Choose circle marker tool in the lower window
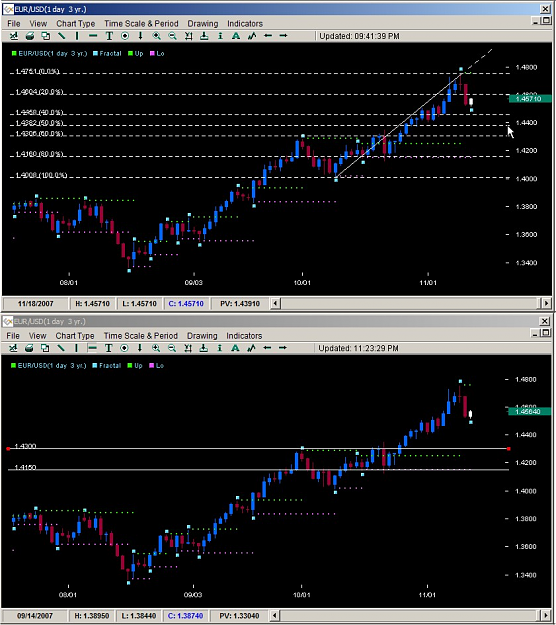 coord(124,348)
